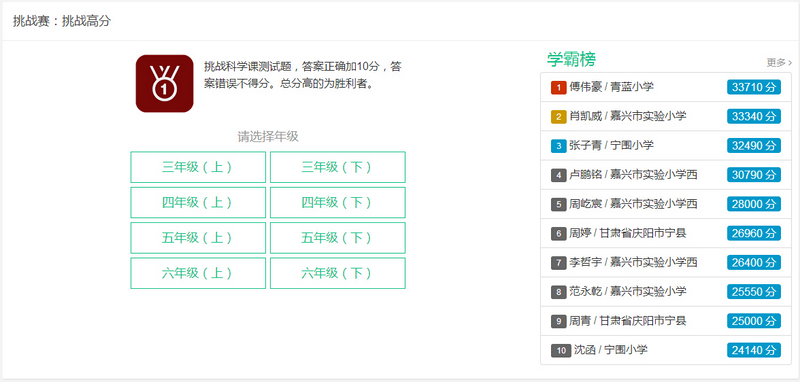
Task: Click entry 张子青 / 宁围小学
Action: [611, 145]
